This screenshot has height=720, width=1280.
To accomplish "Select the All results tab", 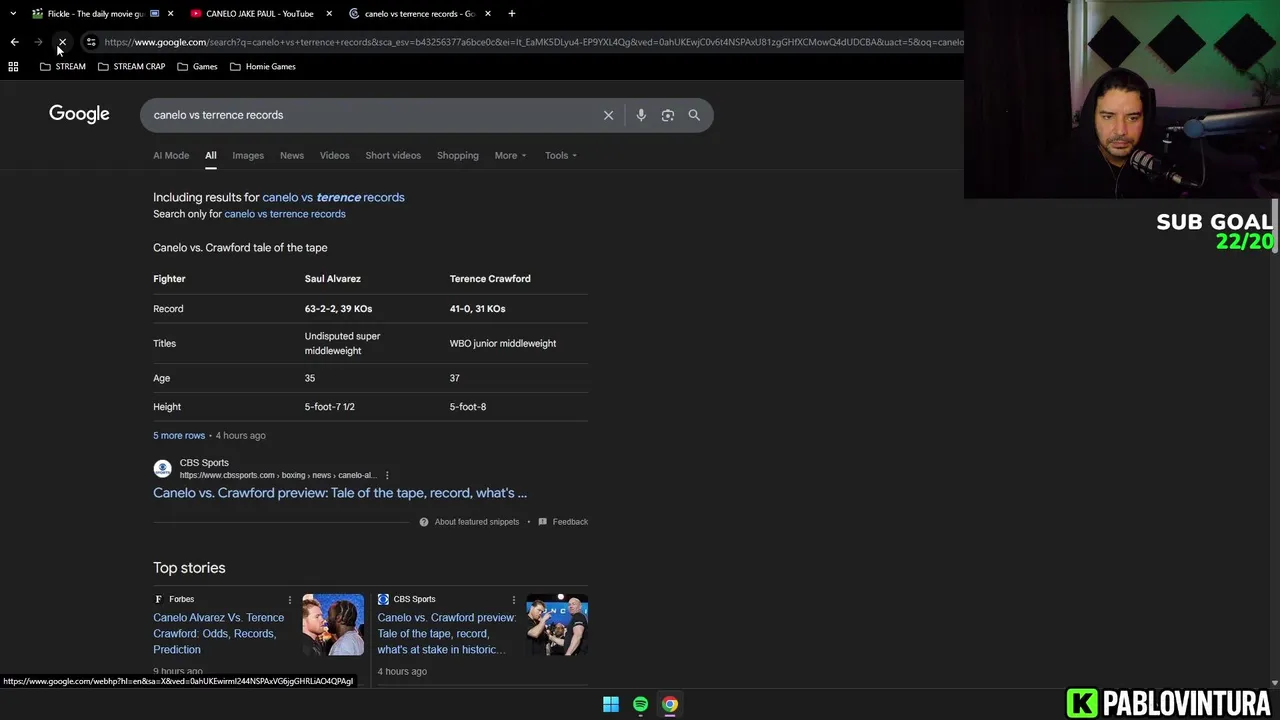I will [211, 156].
